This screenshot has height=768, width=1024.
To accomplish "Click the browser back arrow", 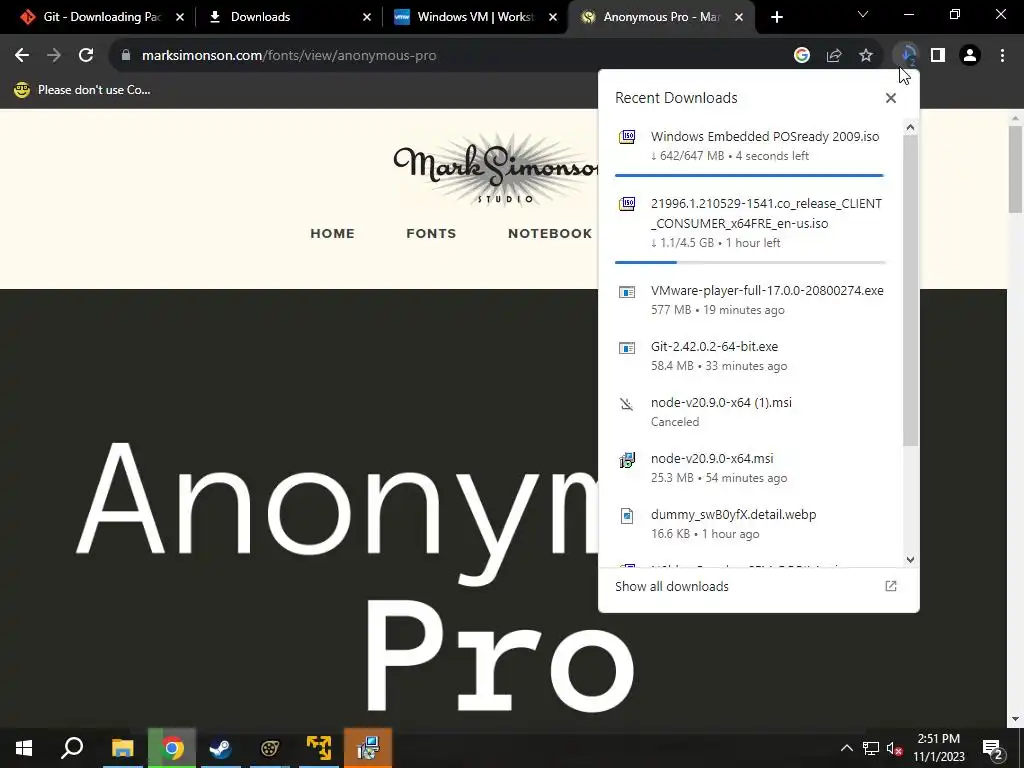I will pyautogui.click(x=22, y=56).
